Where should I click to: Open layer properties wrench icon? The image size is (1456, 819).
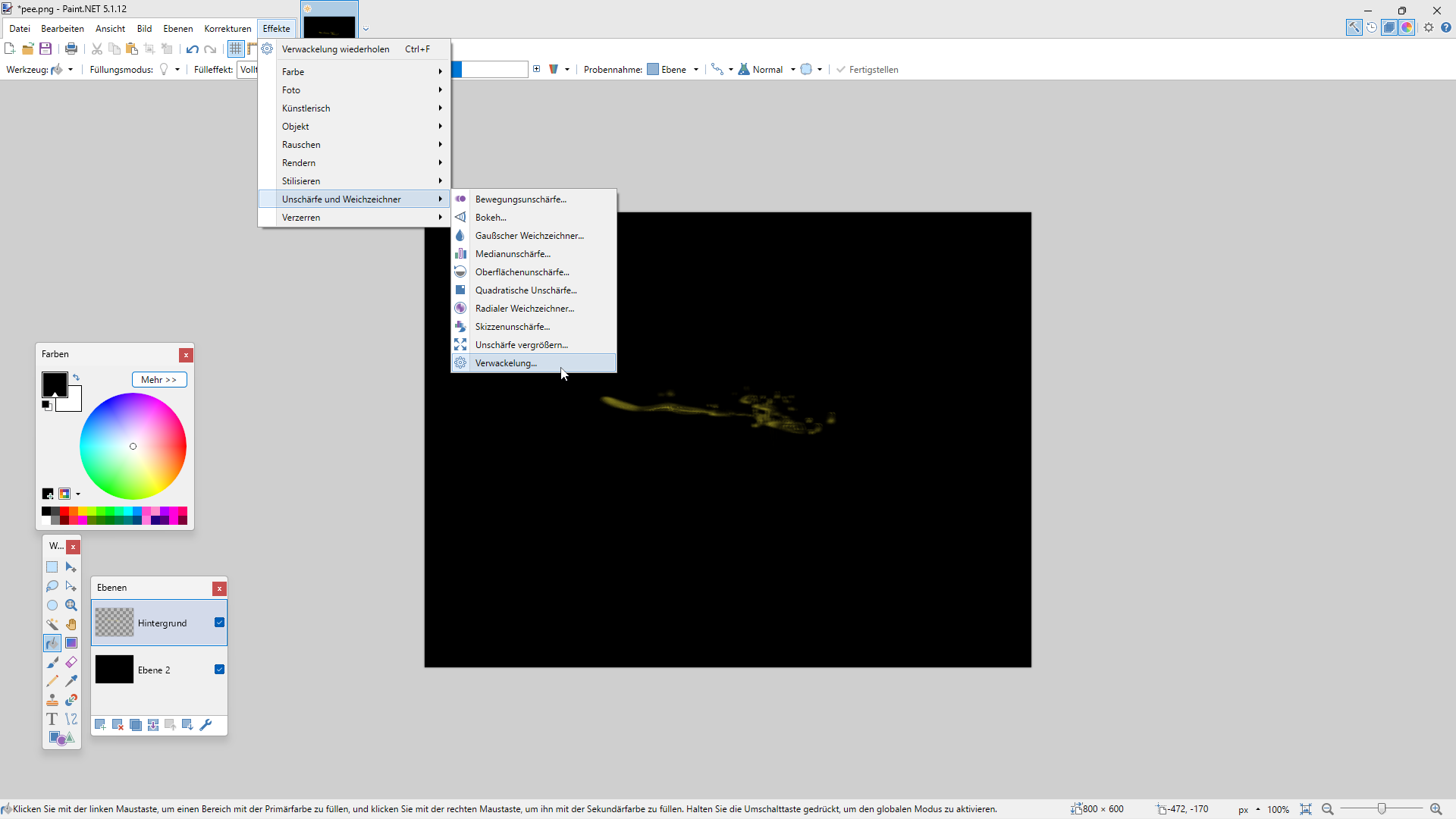pos(206,725)
